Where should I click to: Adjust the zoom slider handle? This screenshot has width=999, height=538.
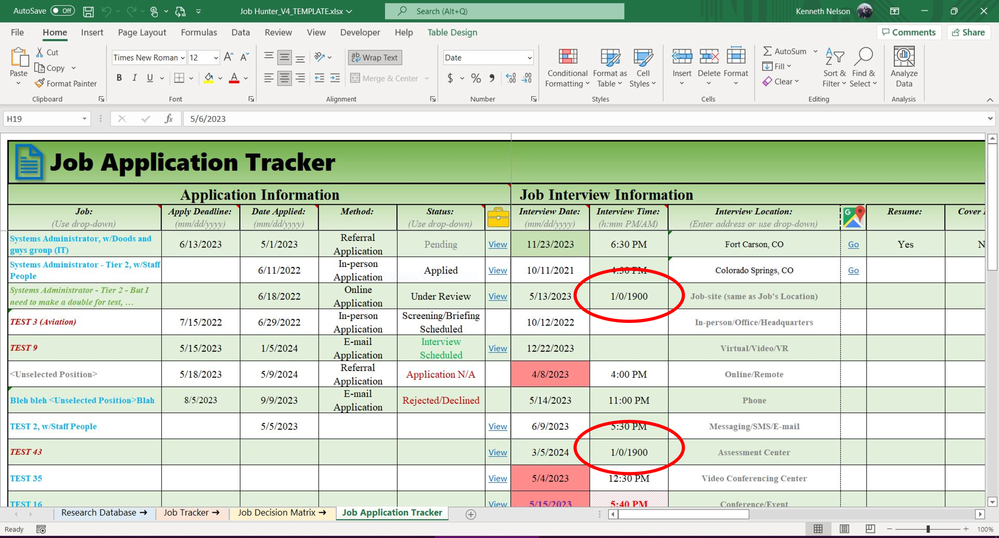pyautogui.click(x=928, y=529)
